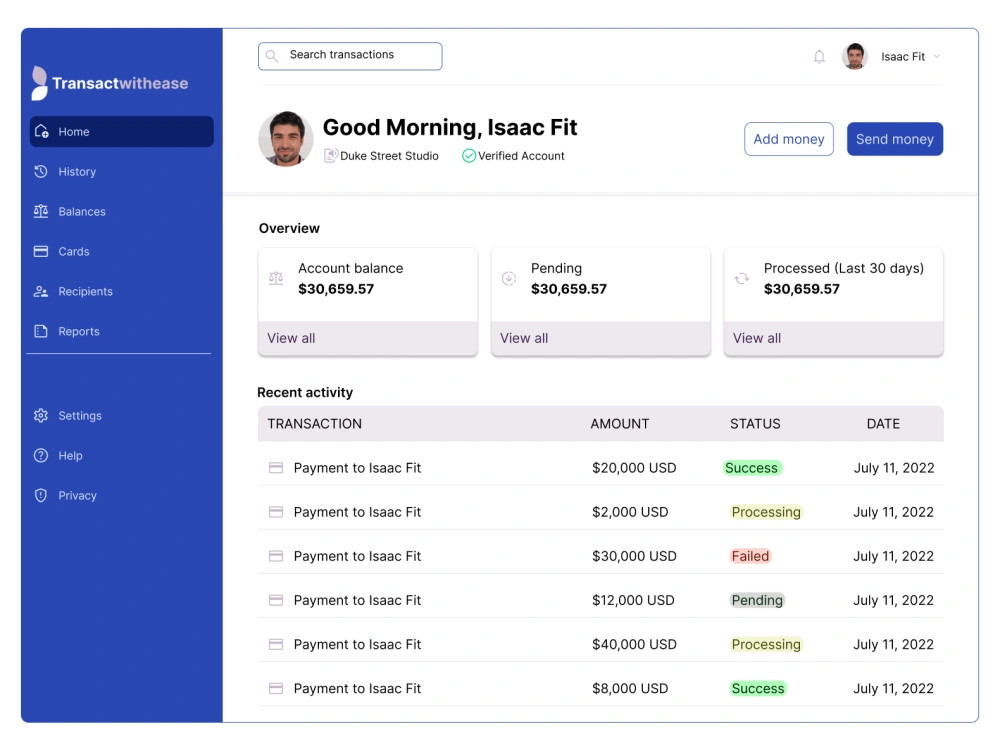Click the TRANSACTION column header
Screen dimensions: 1000x750
[x=314, y=424]
